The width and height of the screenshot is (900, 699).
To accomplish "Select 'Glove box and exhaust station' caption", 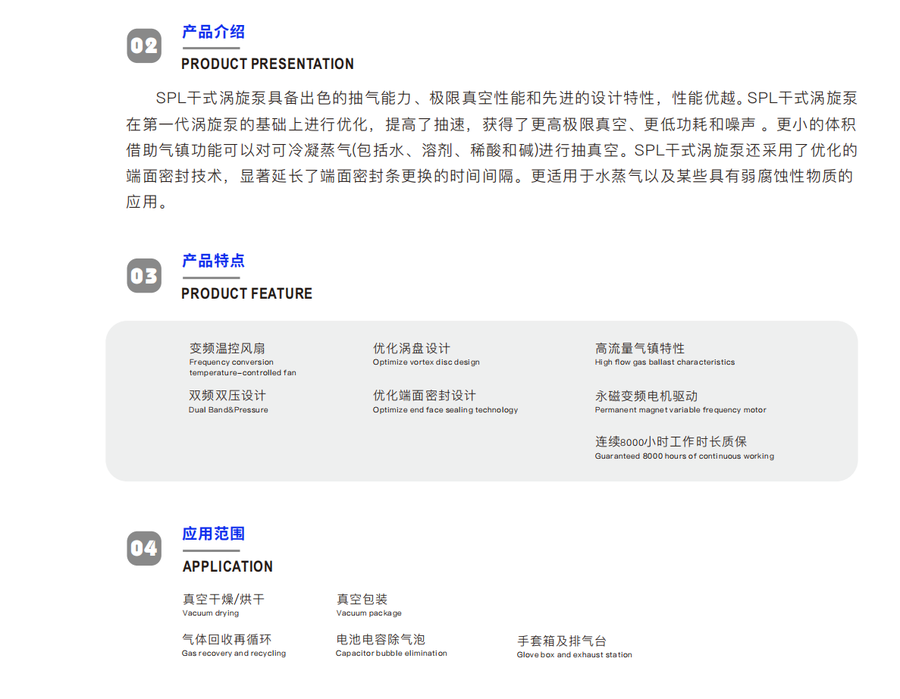I will pos(575,655).
